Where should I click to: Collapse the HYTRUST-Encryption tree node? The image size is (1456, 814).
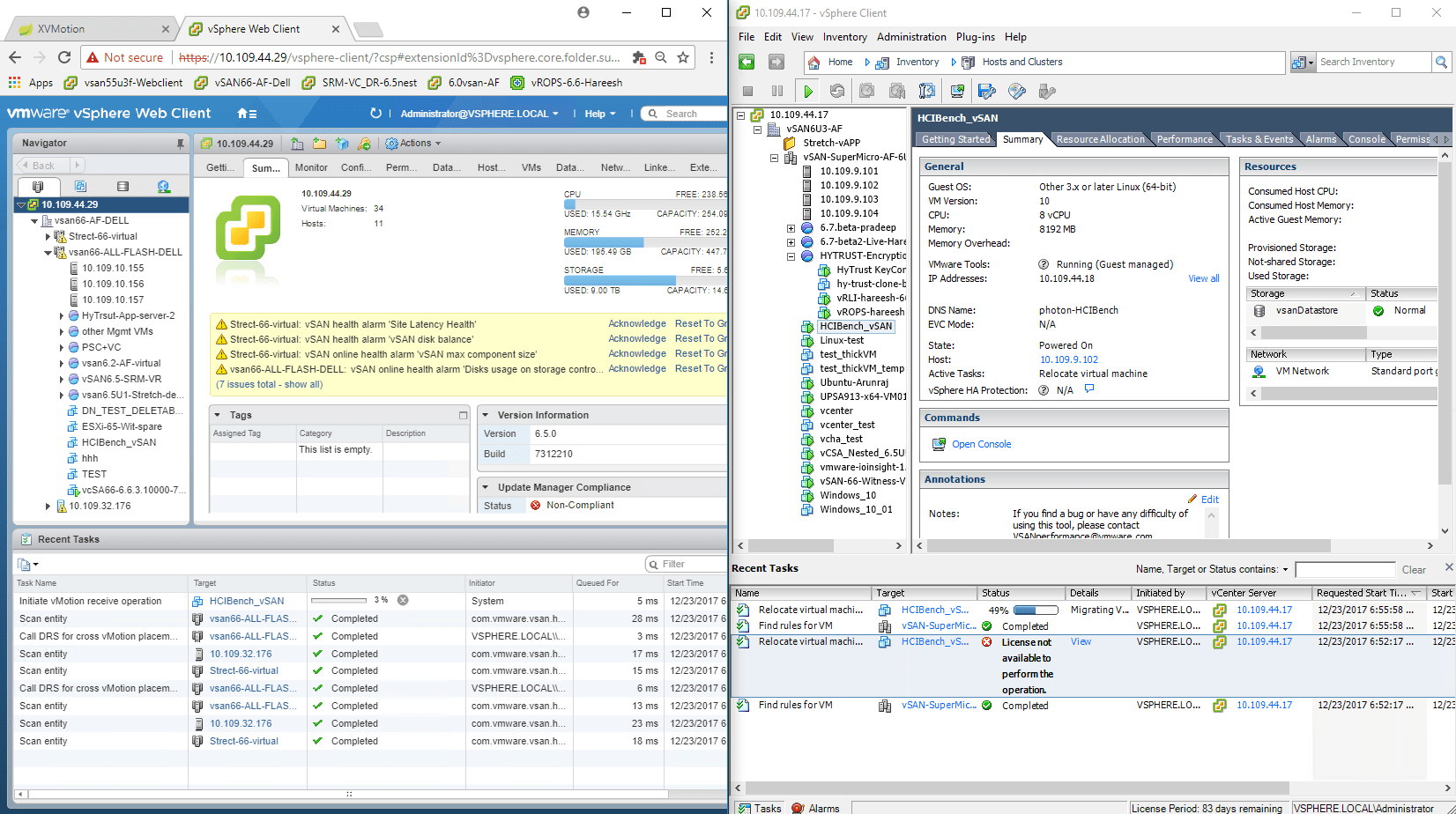click(x=791, y=256)
